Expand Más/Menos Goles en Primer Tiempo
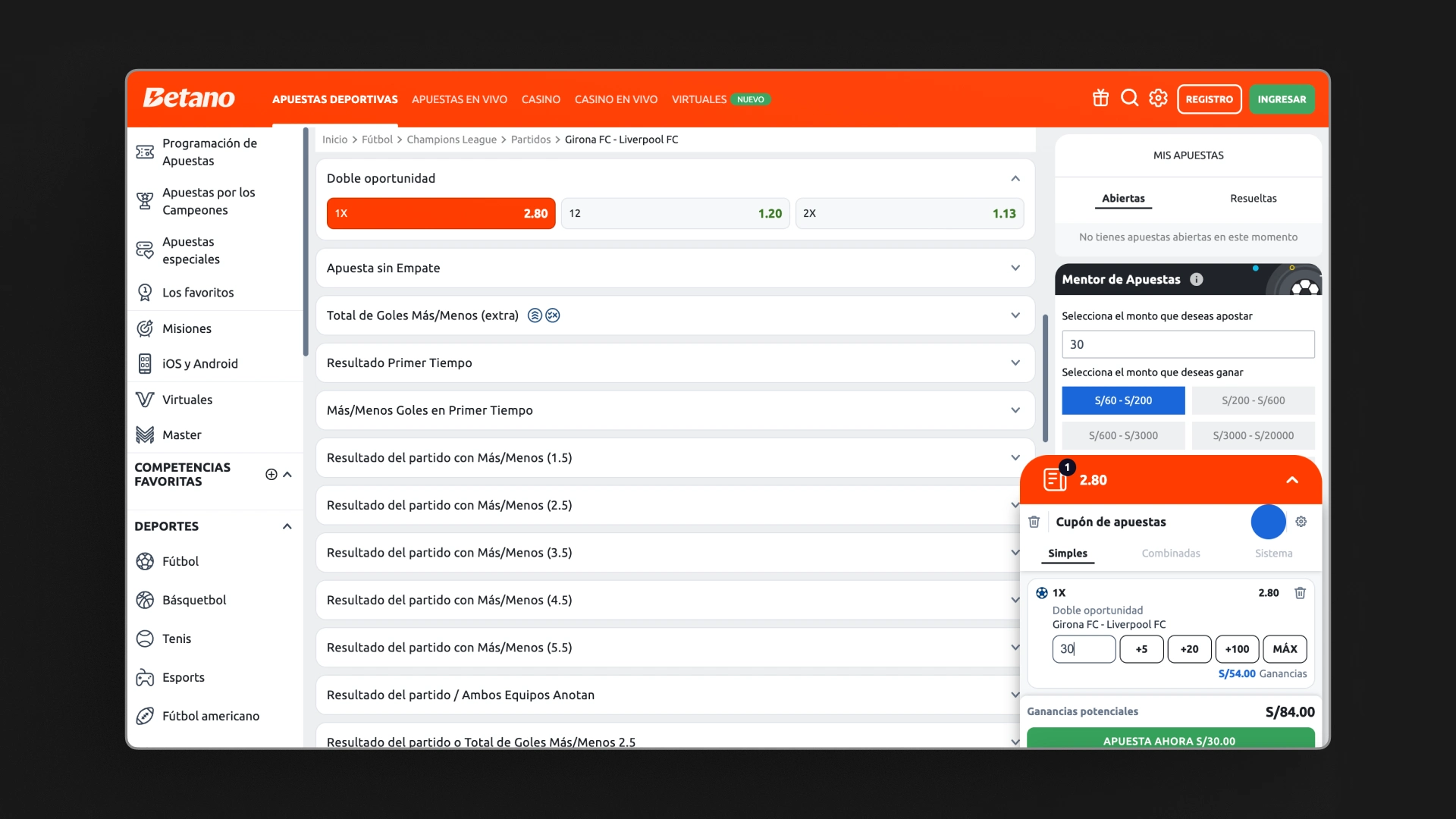The width and height of the screenshot is (1456, 819). (x=1015, y=410)
